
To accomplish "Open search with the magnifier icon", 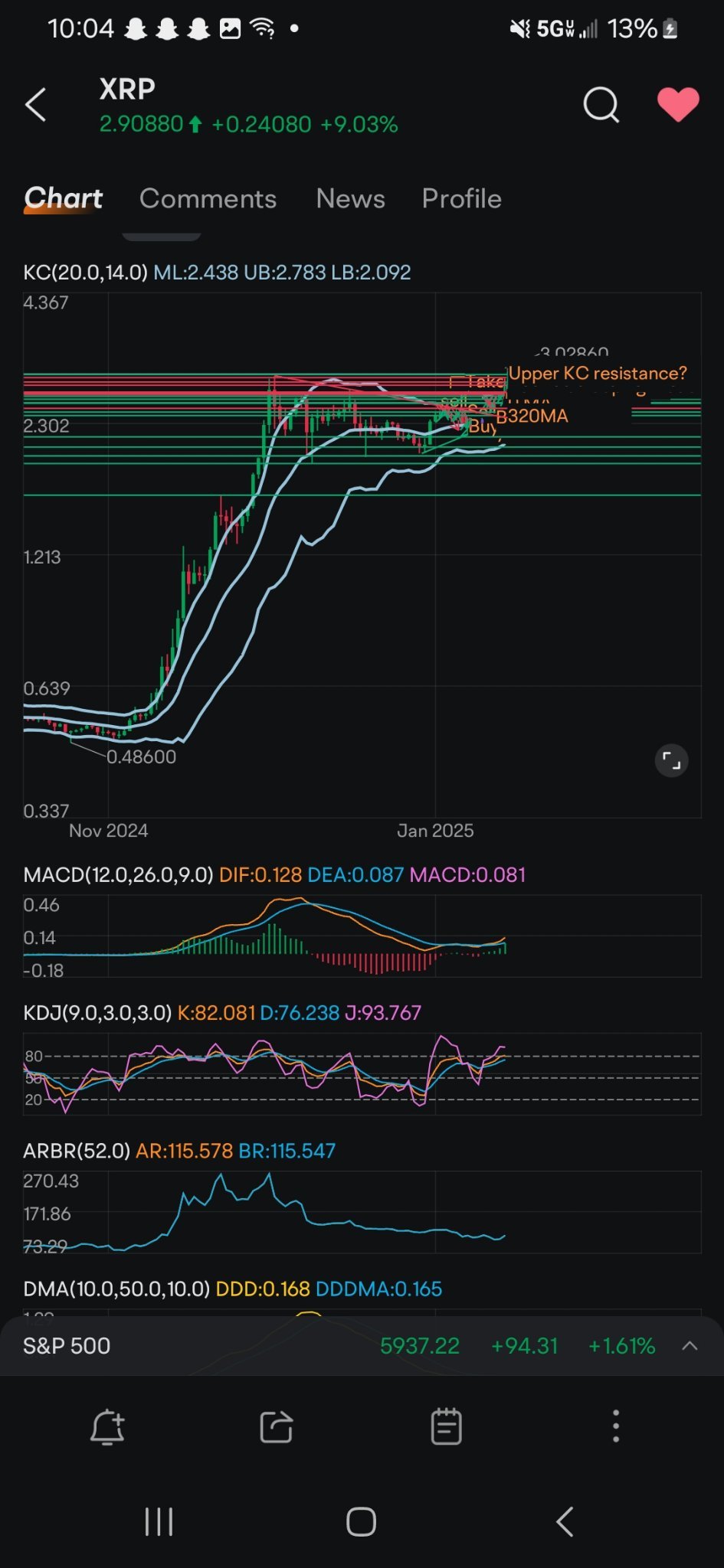I will (601, 105).
